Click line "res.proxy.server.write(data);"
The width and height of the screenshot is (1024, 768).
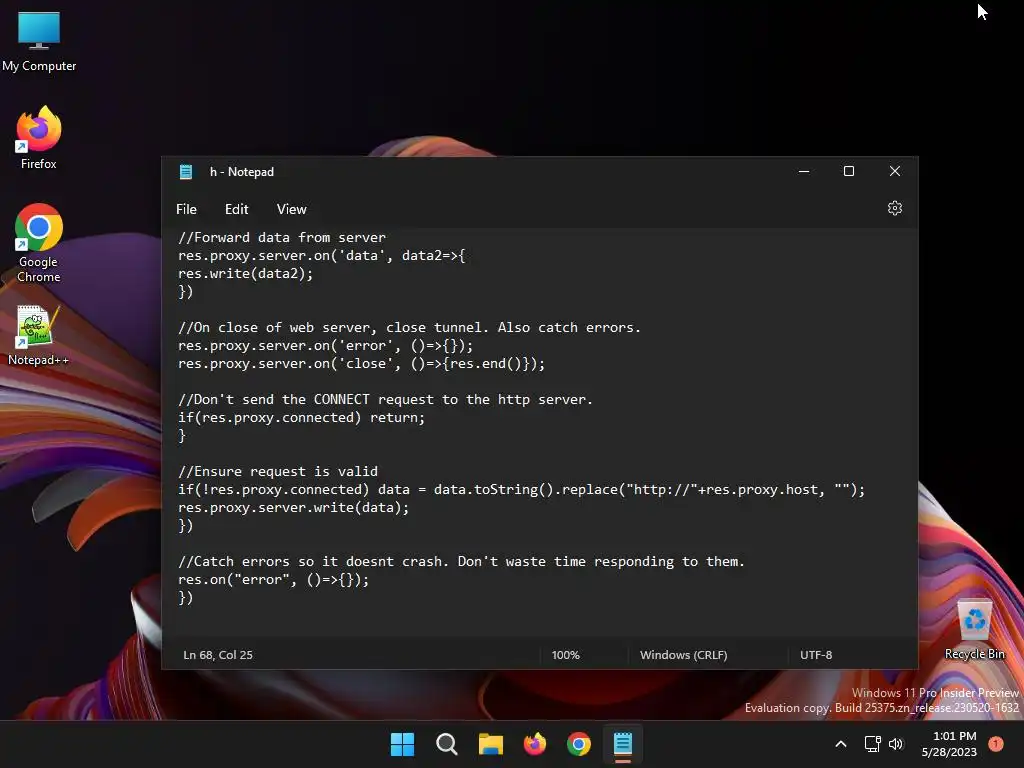coord(293,507)
